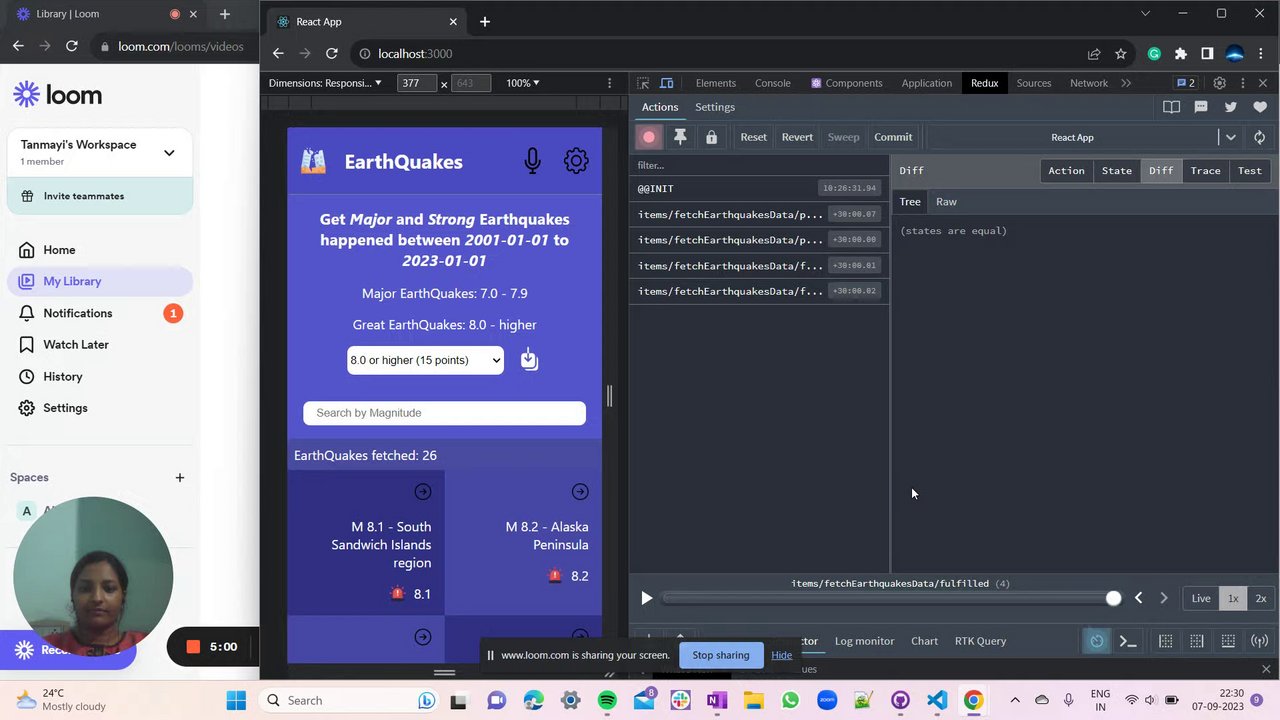Open Redux DevTools documentation book icon
Image resolution: width=1280 pixels, height=720 pixels.
(x=1171, y=107)
